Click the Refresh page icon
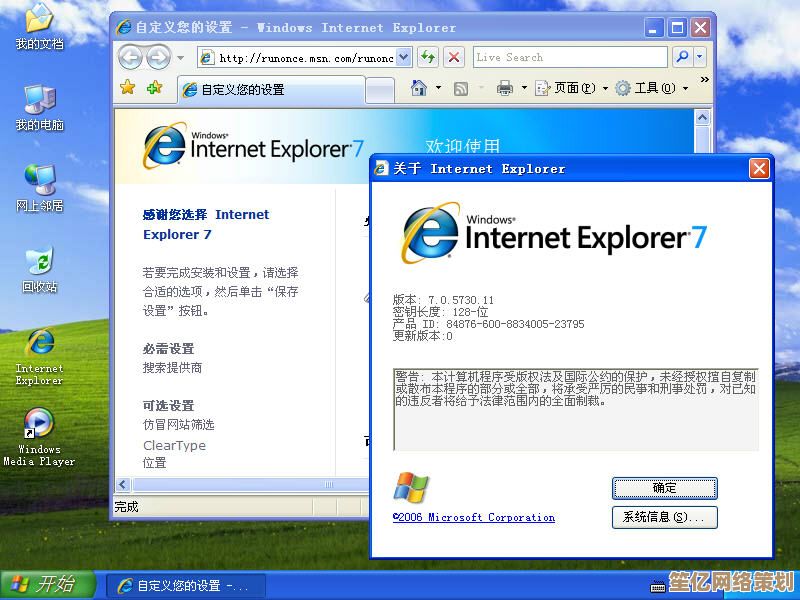The width and height of the screenshot is (800, 600). pos(428,57)
